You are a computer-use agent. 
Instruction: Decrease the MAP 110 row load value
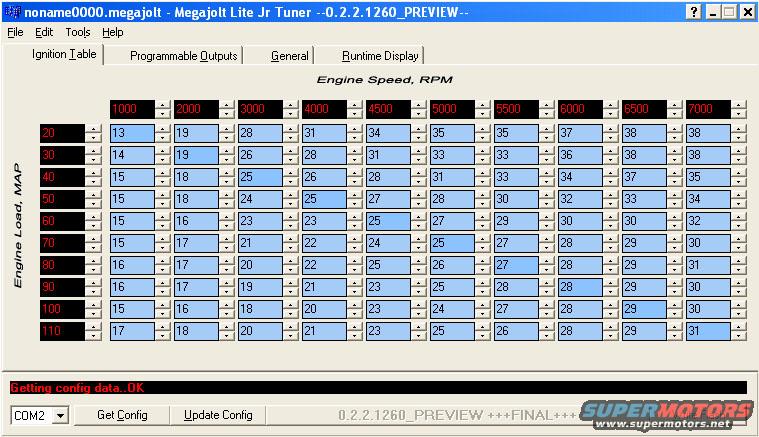click(94, 334)
